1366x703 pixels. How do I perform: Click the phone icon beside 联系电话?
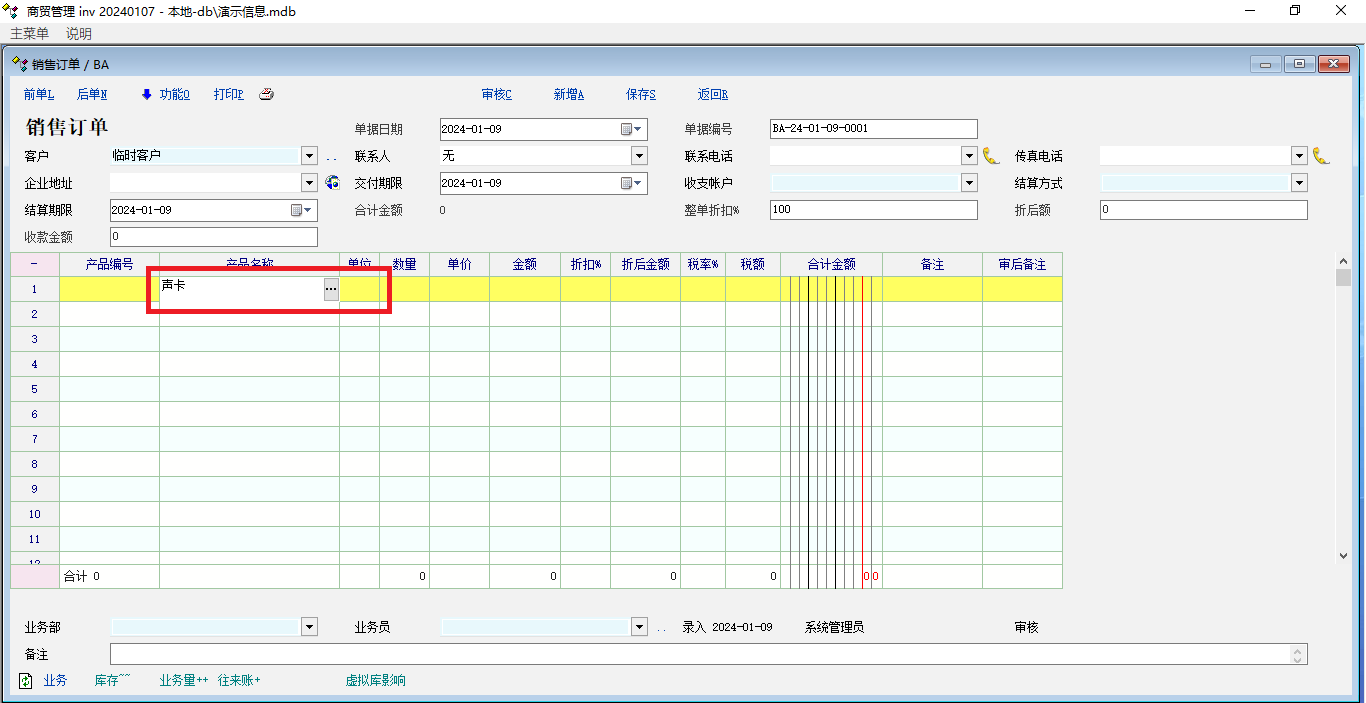tap(990, 156)
